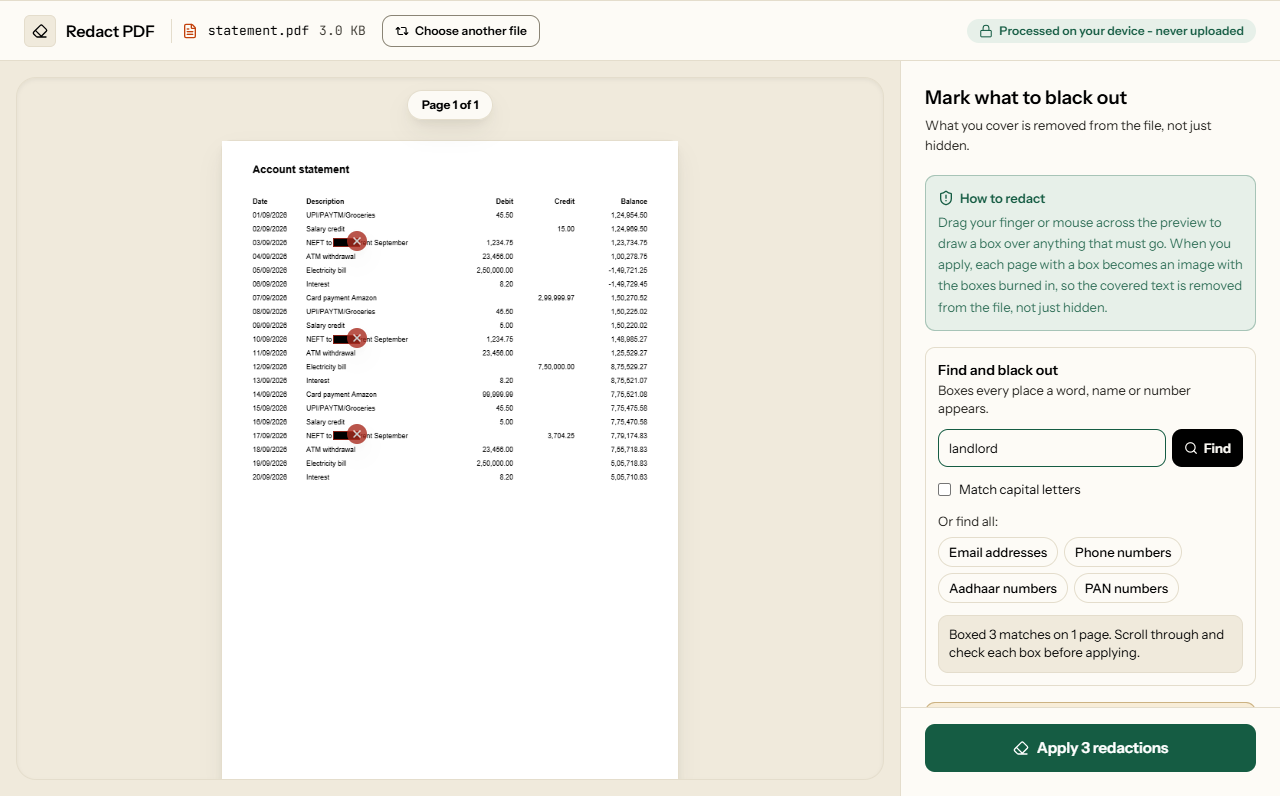
Task: Find all Phone numbers
Action: click(x=1123, y=552)
